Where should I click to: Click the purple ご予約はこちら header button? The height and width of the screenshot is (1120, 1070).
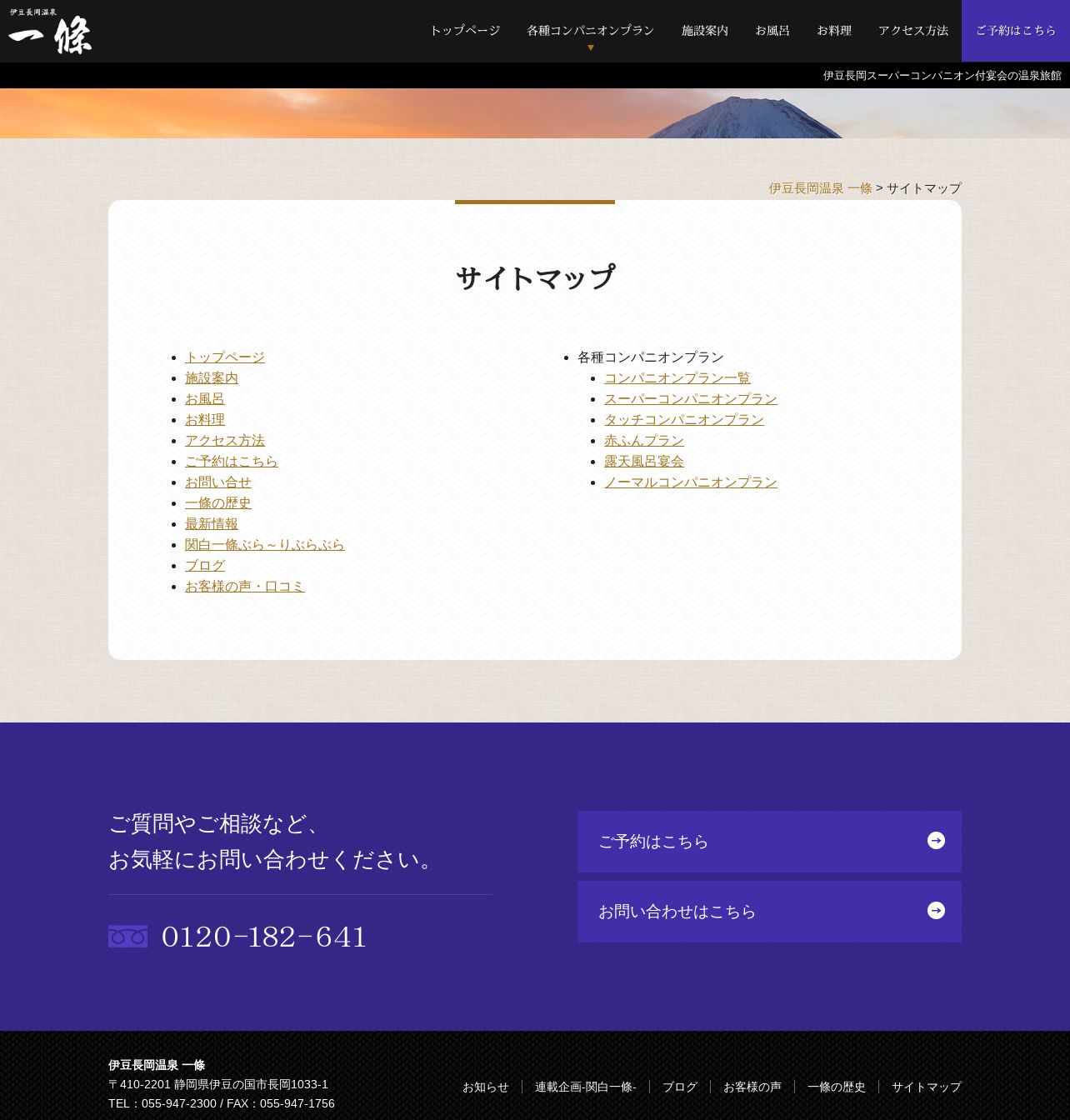pos(1016,31)
